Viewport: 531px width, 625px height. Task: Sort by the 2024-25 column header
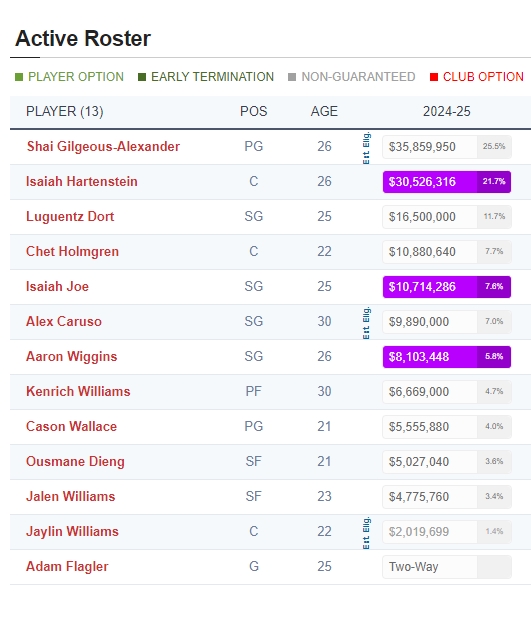coord(446,112)
